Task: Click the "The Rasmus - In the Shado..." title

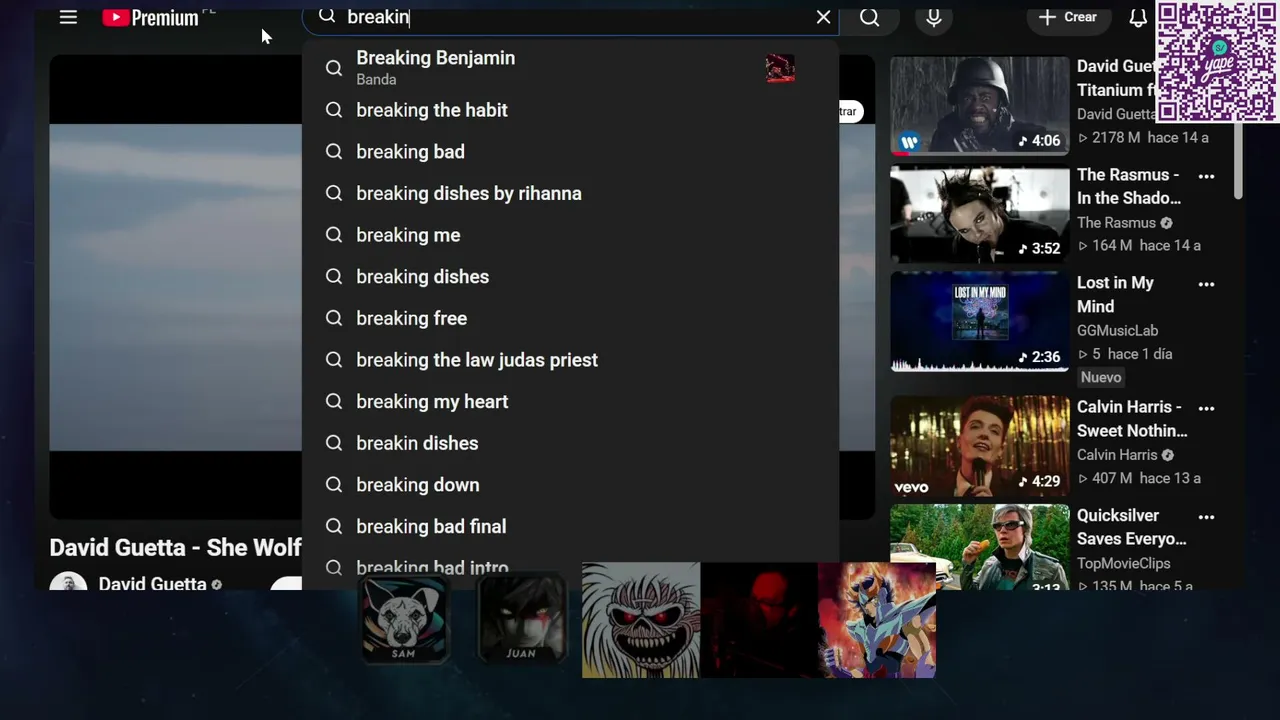Action: [x=1129, y=186]
